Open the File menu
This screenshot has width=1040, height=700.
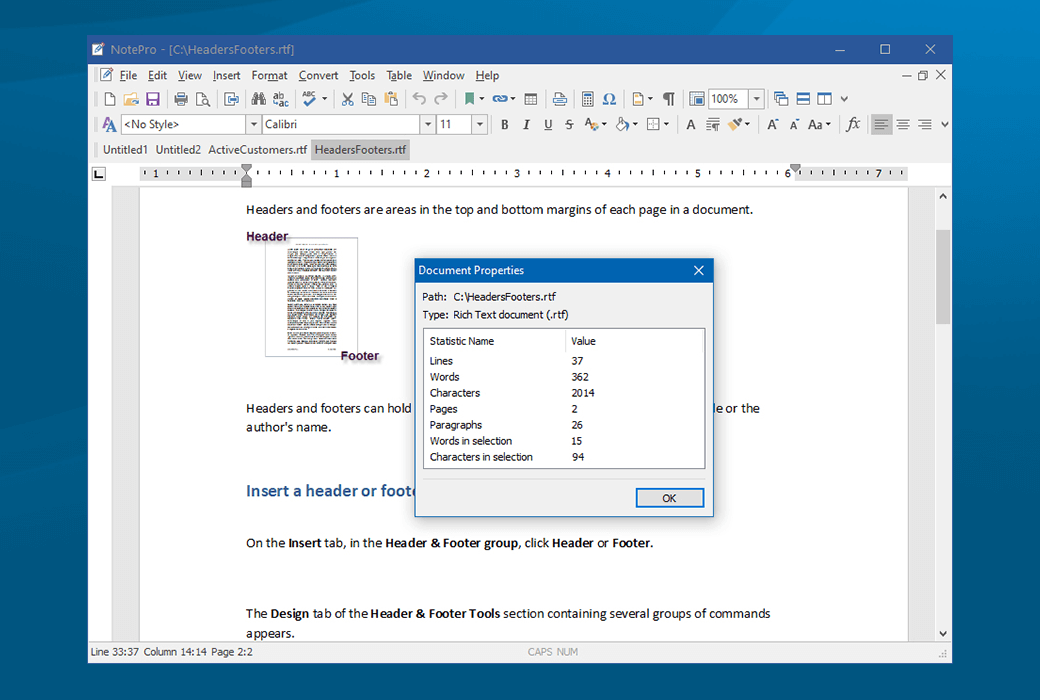pyautogui.click(x=128, y=76)
